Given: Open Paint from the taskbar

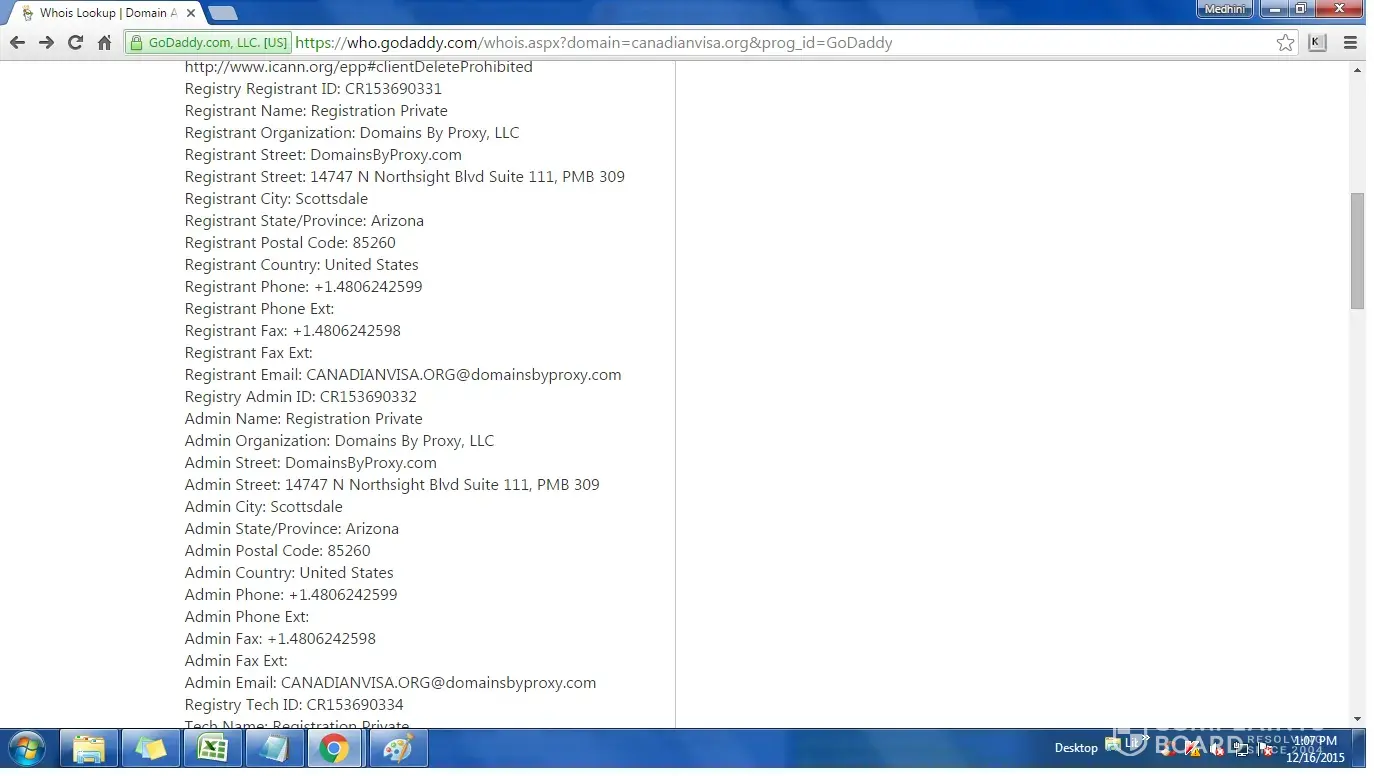Looking at the screenshot, I should (398, 748).
